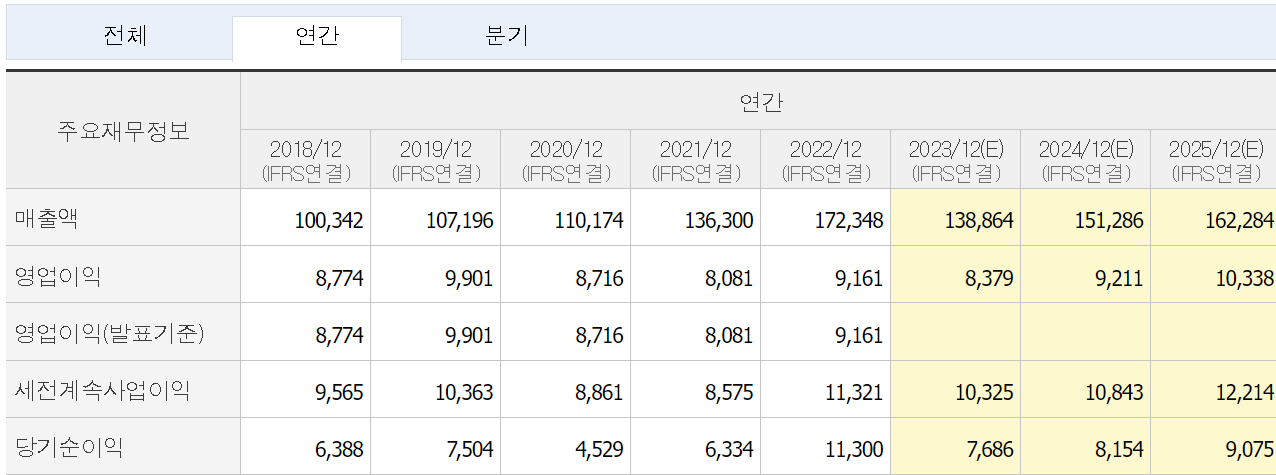Select the 2024/12(E) column header
The width and height of the screenshot is (1276, 475).
[1086, 160]
